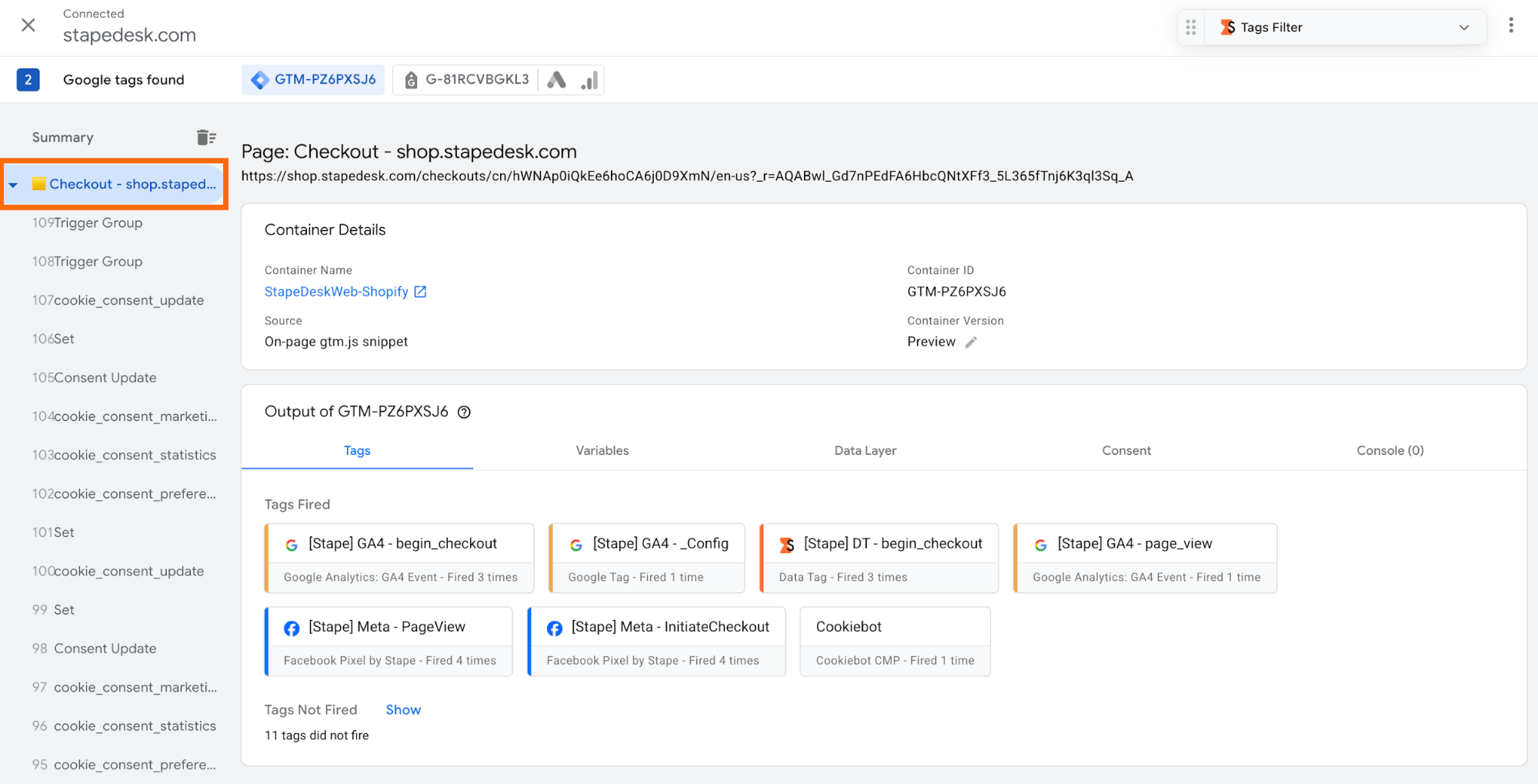Select the G-81RCVBGKL3 Google tag chip
Viewport: 1538px width, 784px height.
click(466, 80)
